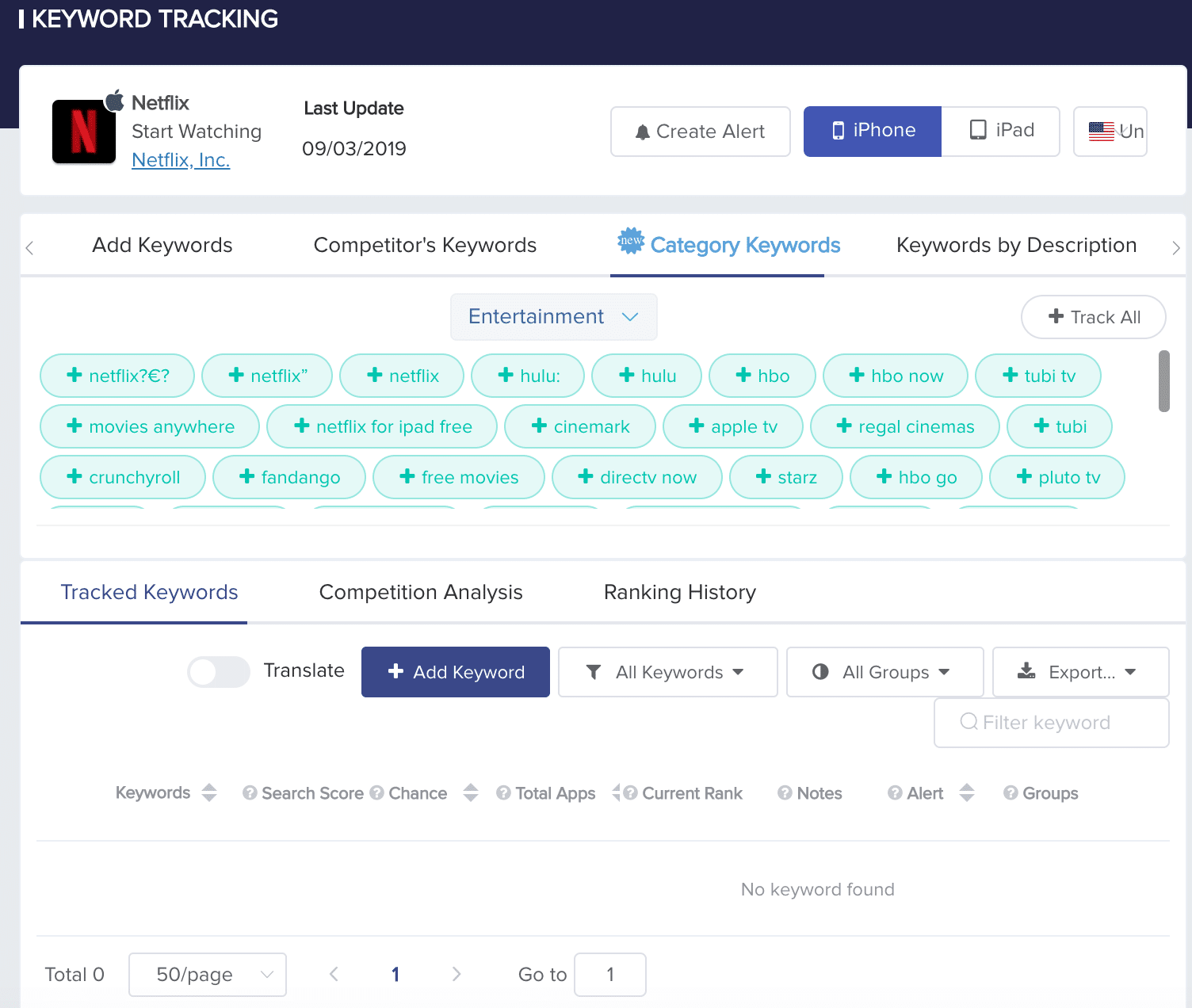Add the 'hbo' keyword chip
1192x1008 pixels.
click(762, 376)
